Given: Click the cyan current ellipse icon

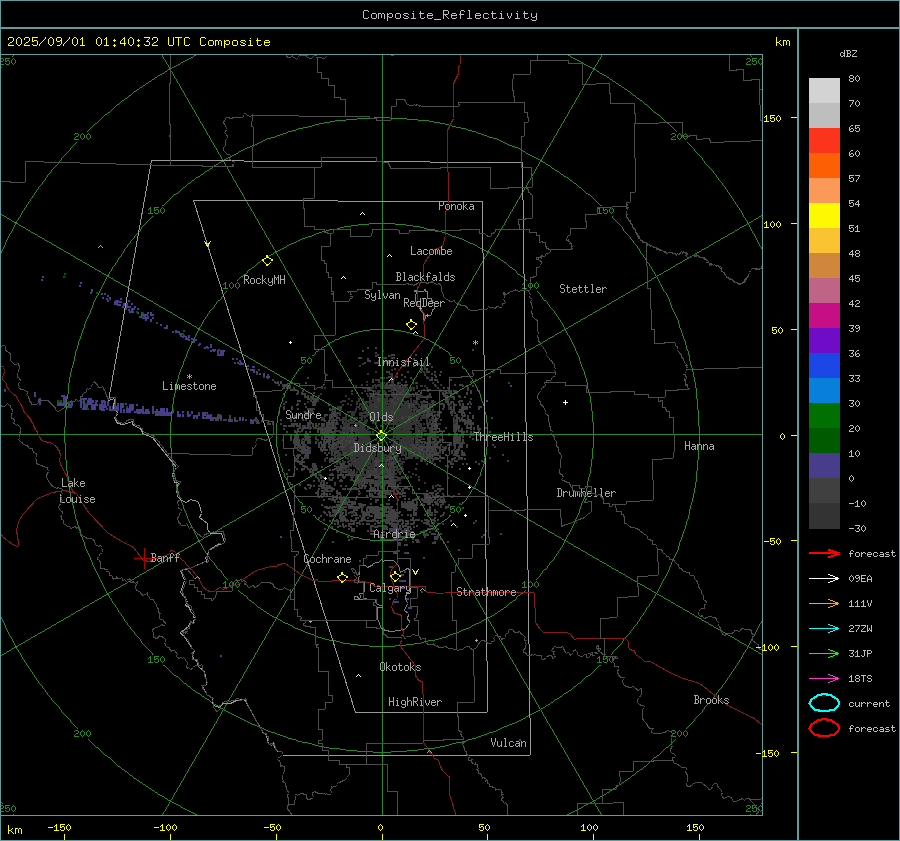Looking at the screenshot, I should (x=824, y=703).
